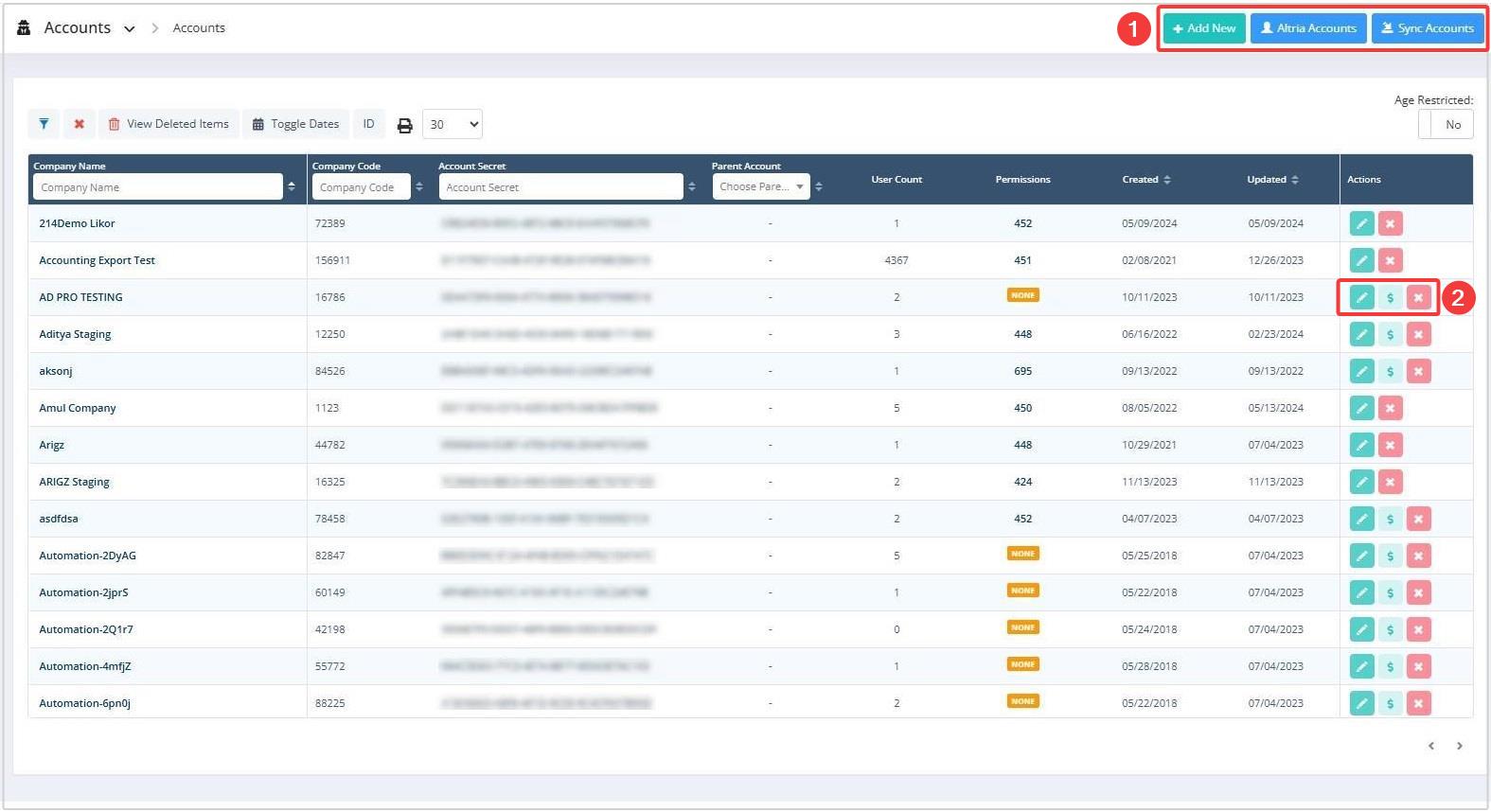Image resolution: width=1491 pixels, height=812 pixels.
Task: Edit the Amul Company account
Action: coord(1361,408)
